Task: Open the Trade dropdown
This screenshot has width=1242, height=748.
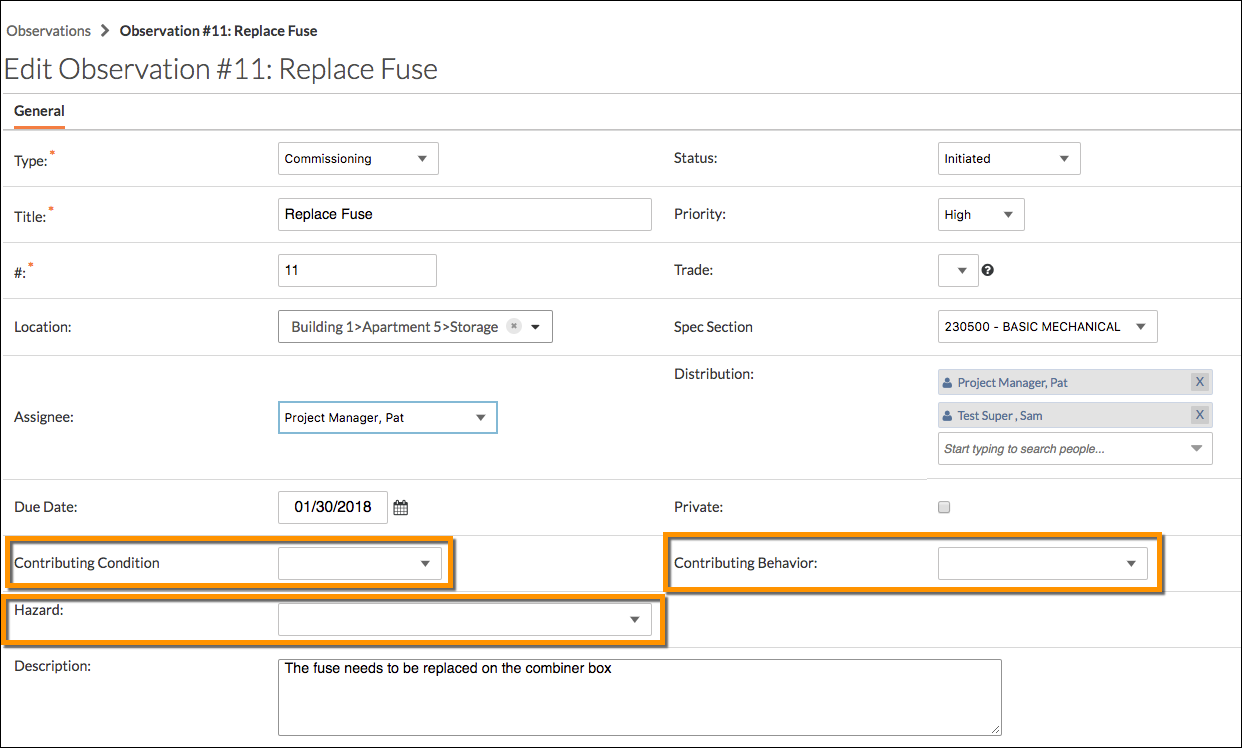Action: coord(958,270)
